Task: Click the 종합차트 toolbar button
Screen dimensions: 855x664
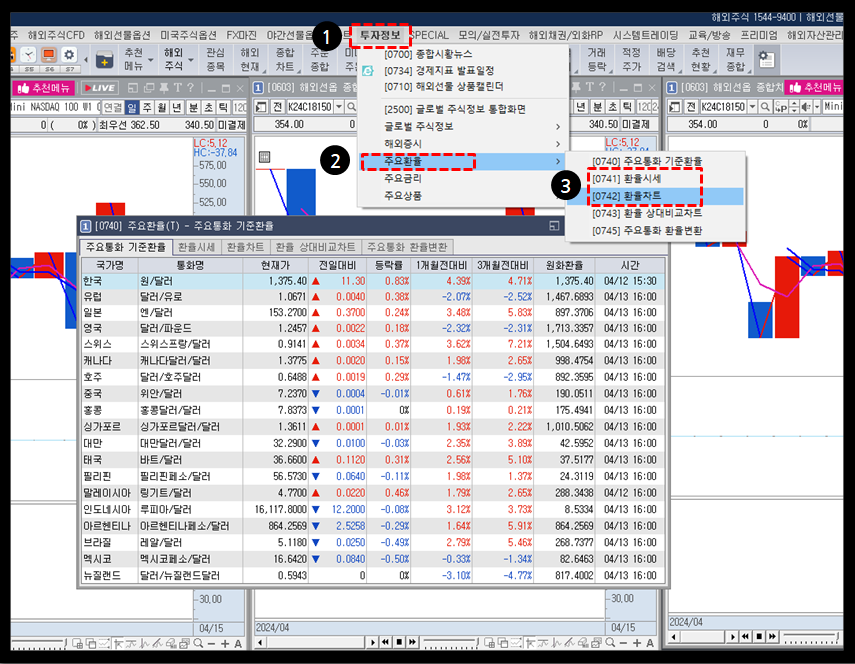Action: (285, 59)
